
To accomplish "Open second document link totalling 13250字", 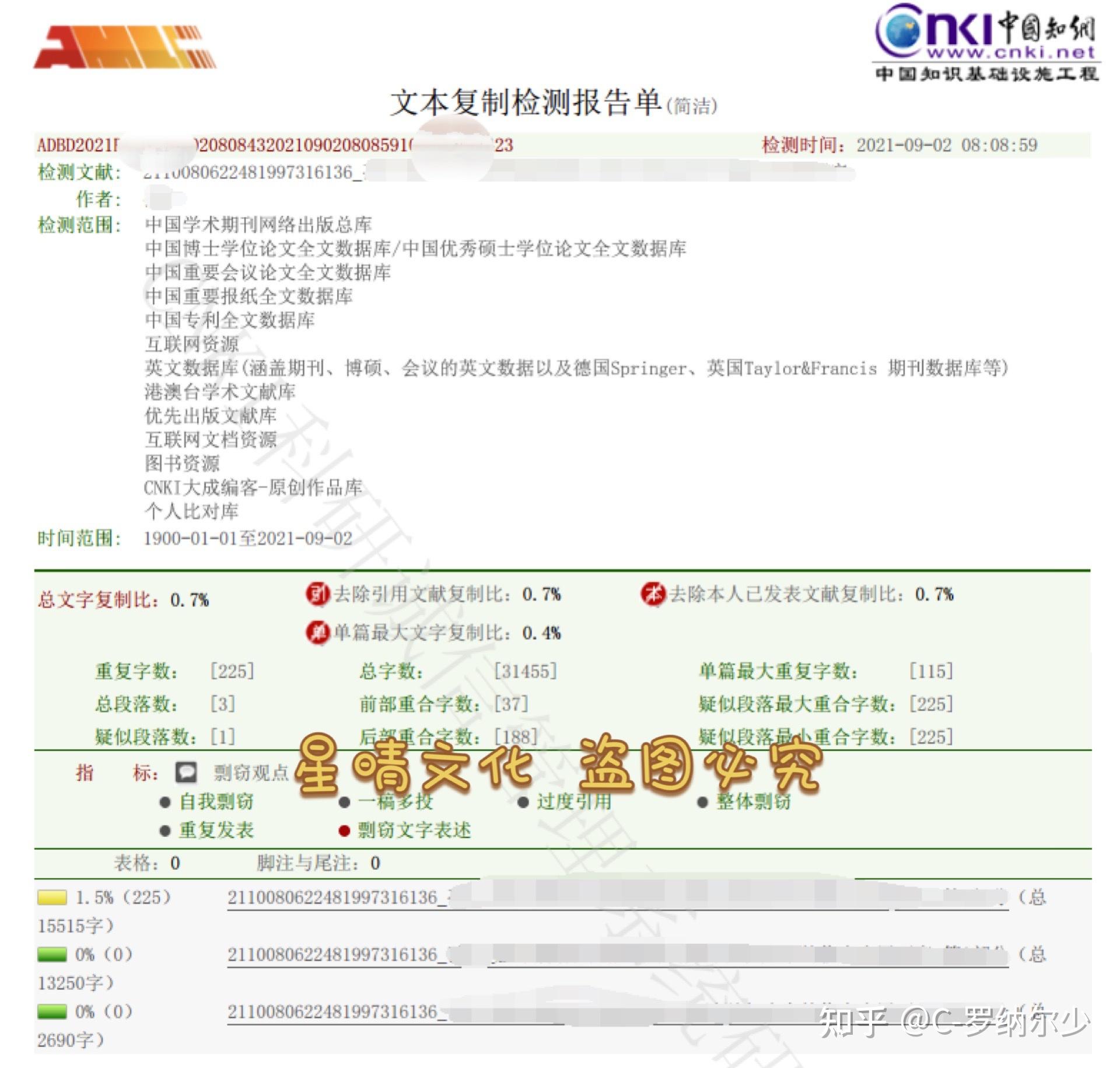I will pos(617,955).
